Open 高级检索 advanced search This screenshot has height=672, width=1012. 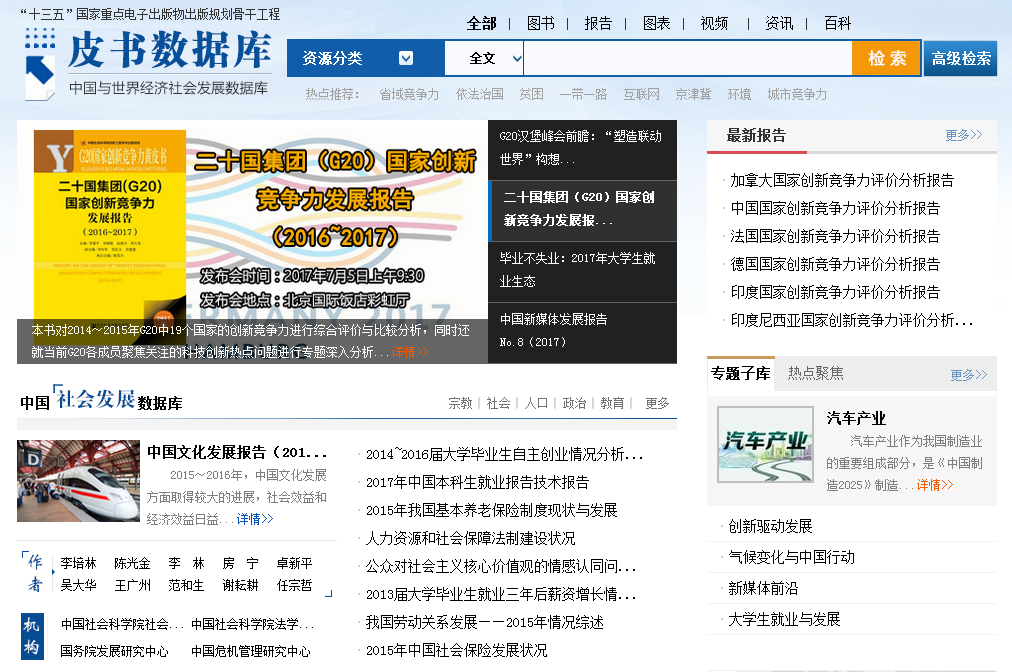click(x=961, y=58)
